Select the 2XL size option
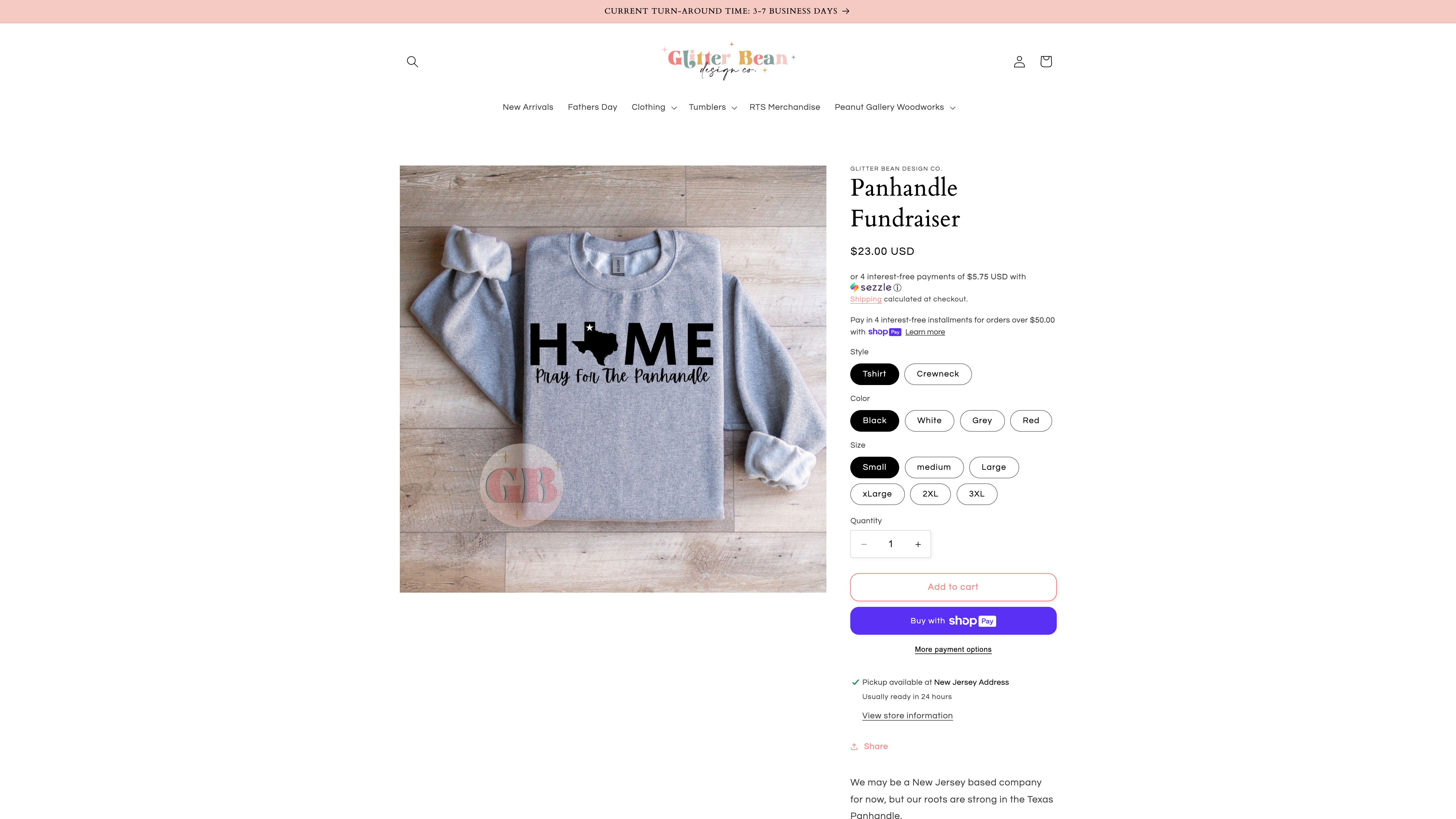This screenshot has width=1456, height=819. tap(930, 494)
